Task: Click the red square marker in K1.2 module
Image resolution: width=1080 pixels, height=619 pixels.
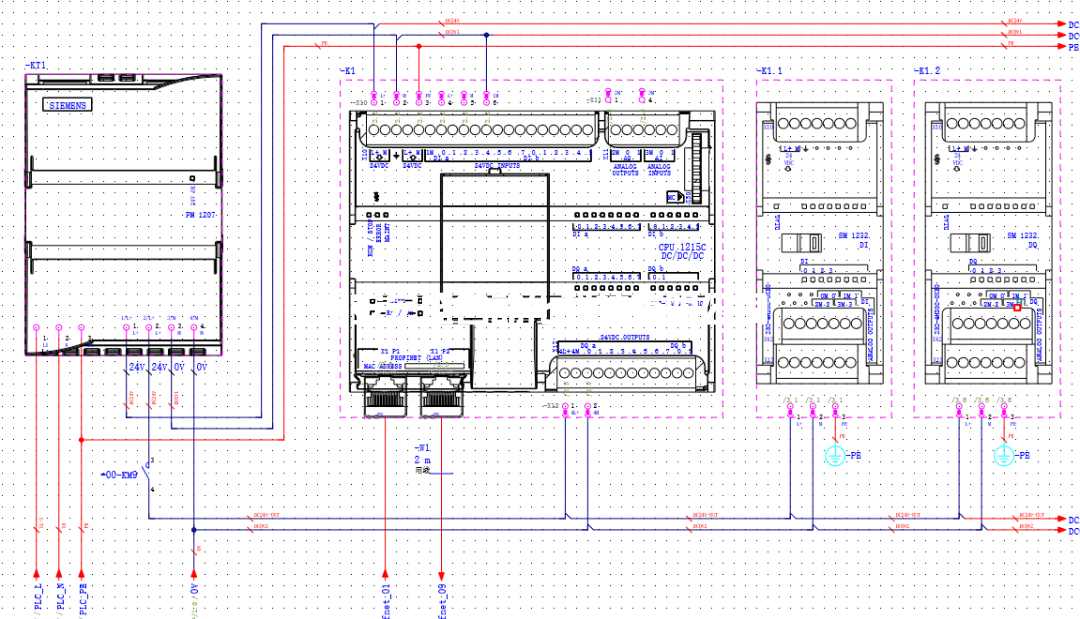Action: click(x=1017, y=309)
